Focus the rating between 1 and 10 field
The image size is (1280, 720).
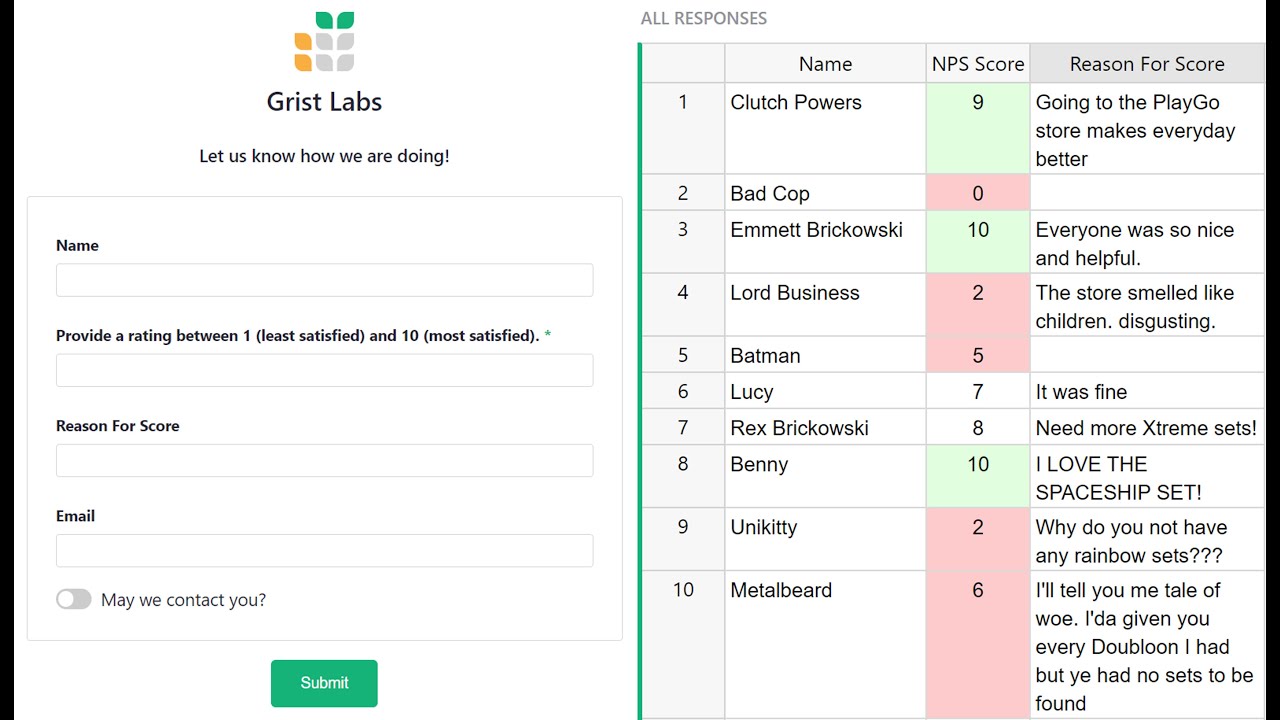pyautogui.click(x=324, y=370)
